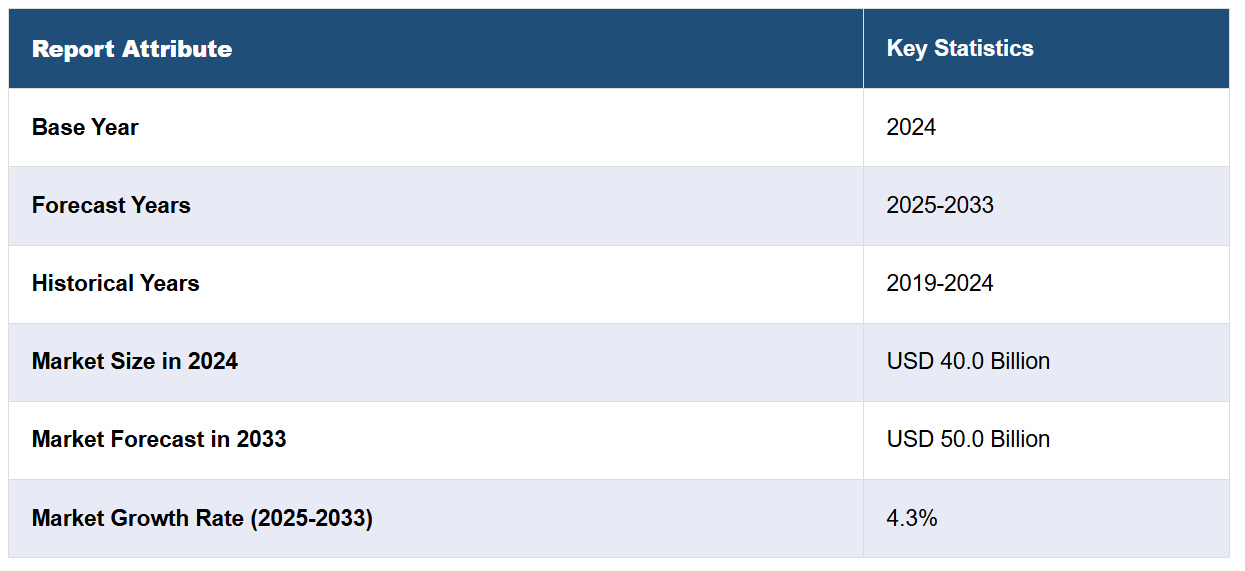Select the 'Base Year' row label
This screenshot has width=1245, height=571.
click(x=85, y=127)
